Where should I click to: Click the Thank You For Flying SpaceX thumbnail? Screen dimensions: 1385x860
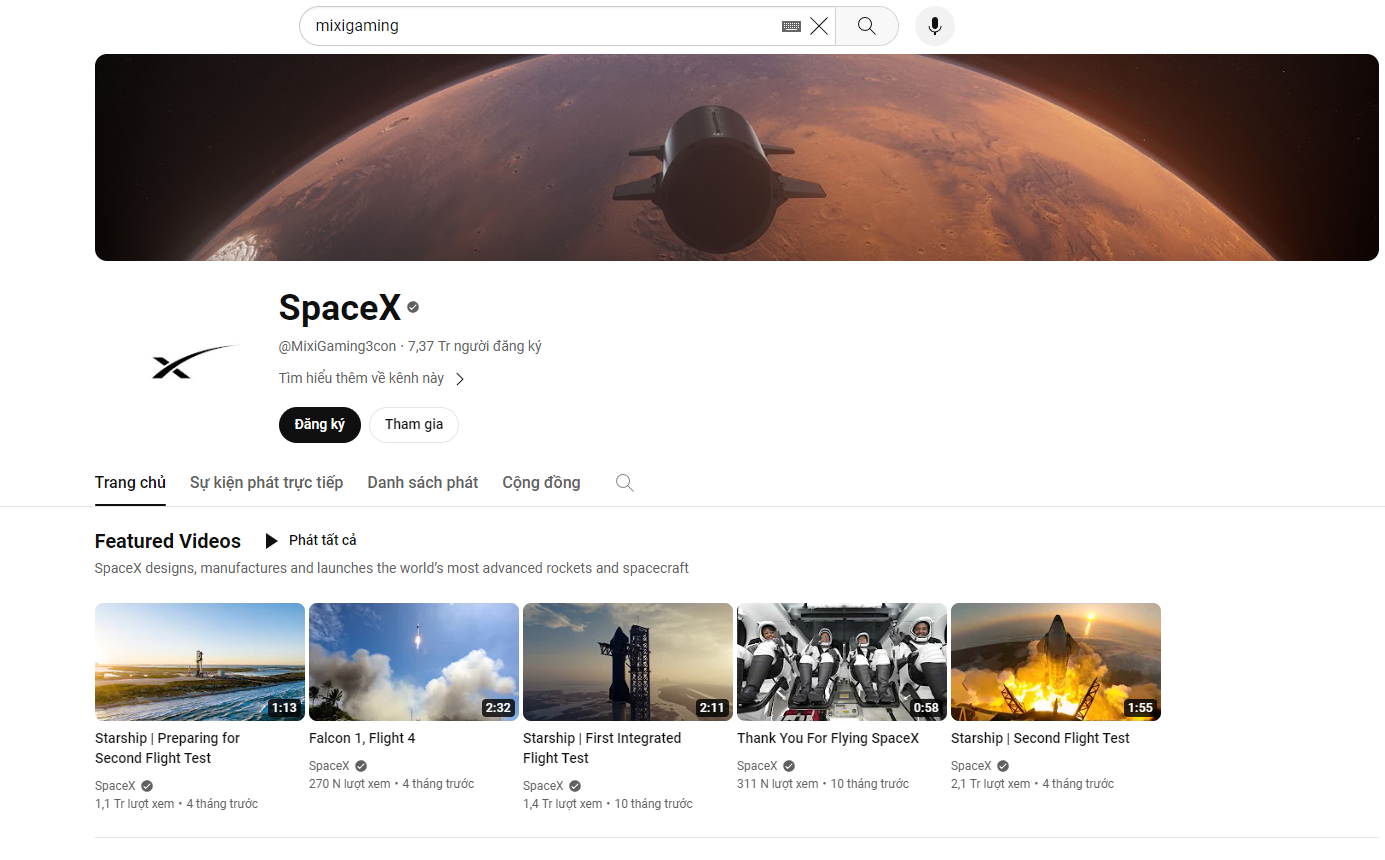pos(841,661)
